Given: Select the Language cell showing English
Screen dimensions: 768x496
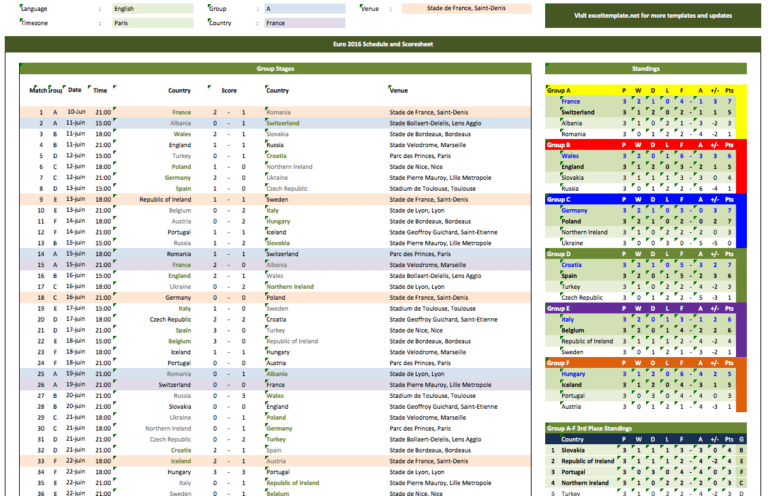Looking at the screenshot, I should click(153, 9).
